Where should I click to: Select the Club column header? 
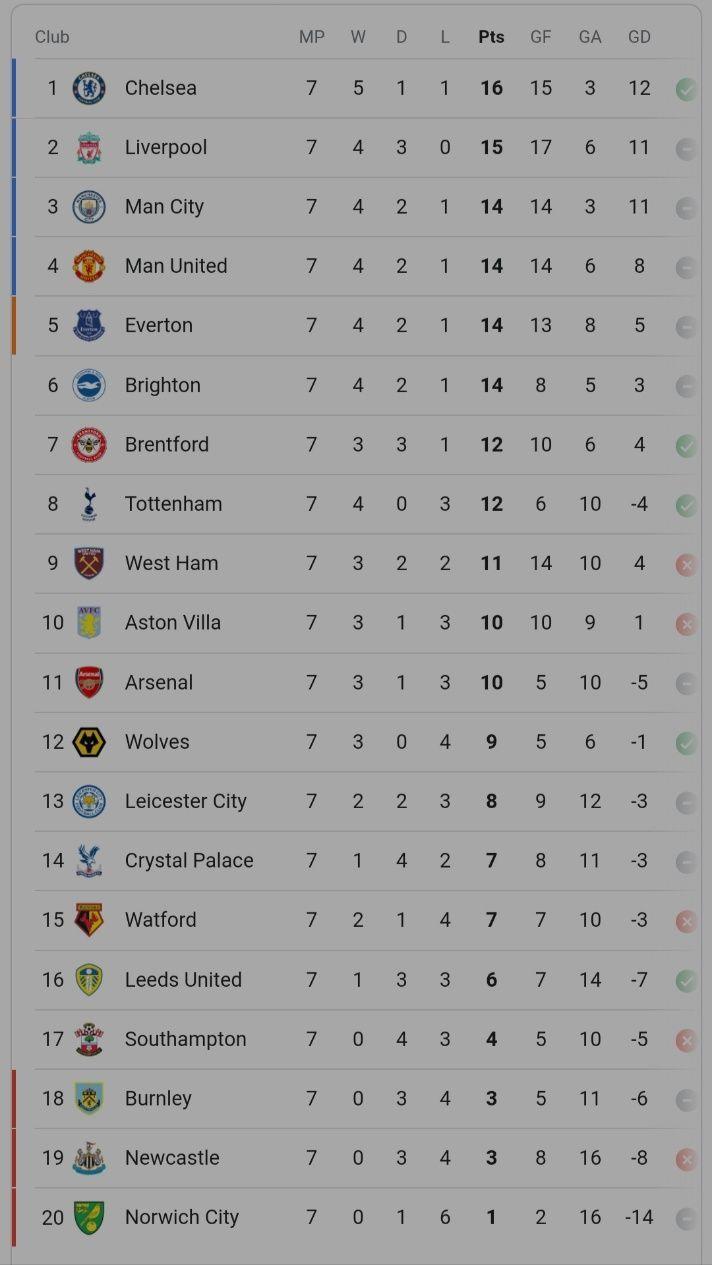[52, 37]
